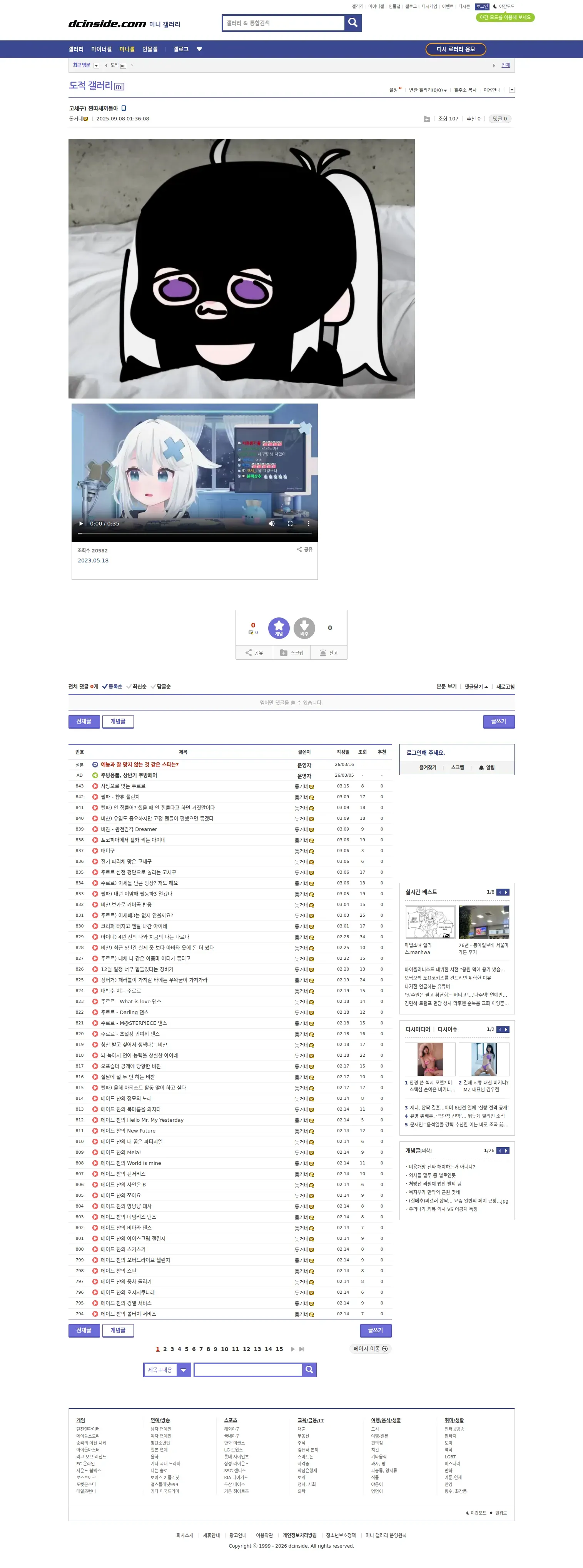Click the bottom search magnifier button
Screen dimensions: 583x1568
309,1369
